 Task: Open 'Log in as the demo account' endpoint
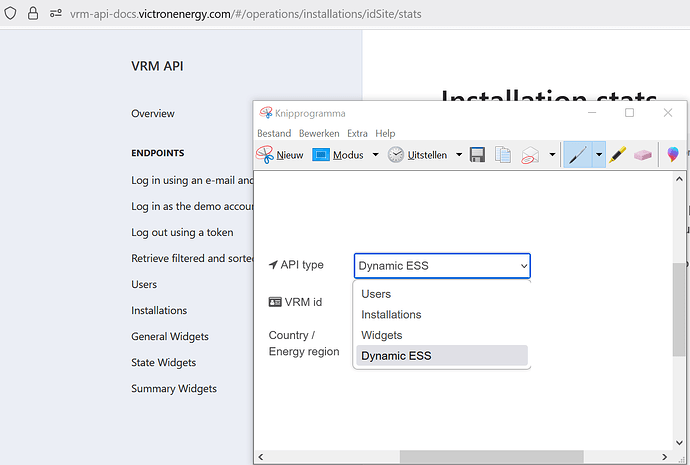point(192,206)
